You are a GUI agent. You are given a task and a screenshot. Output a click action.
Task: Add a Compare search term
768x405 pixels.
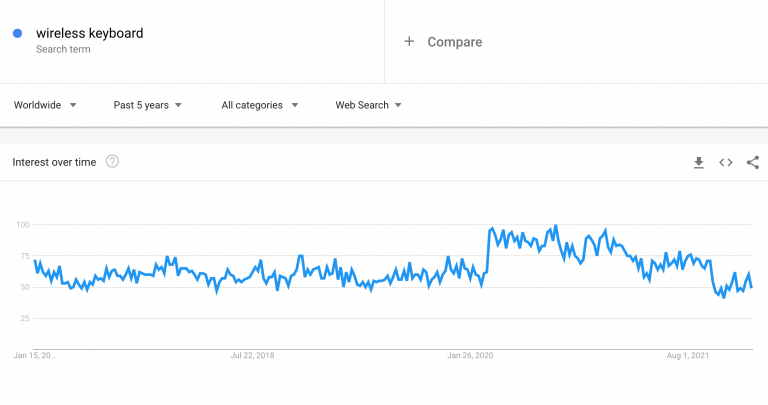[x=455, y=42]
